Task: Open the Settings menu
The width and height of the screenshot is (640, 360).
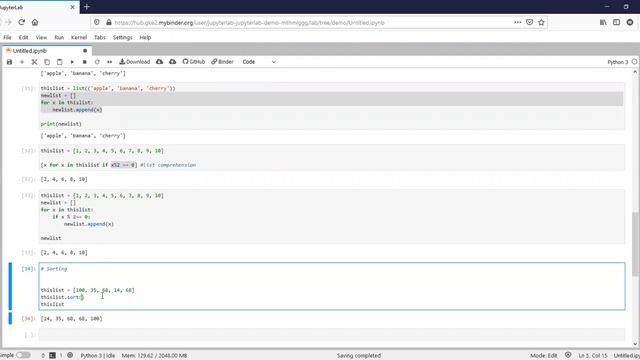Action: pyautogui.click(x=122, y=38)
